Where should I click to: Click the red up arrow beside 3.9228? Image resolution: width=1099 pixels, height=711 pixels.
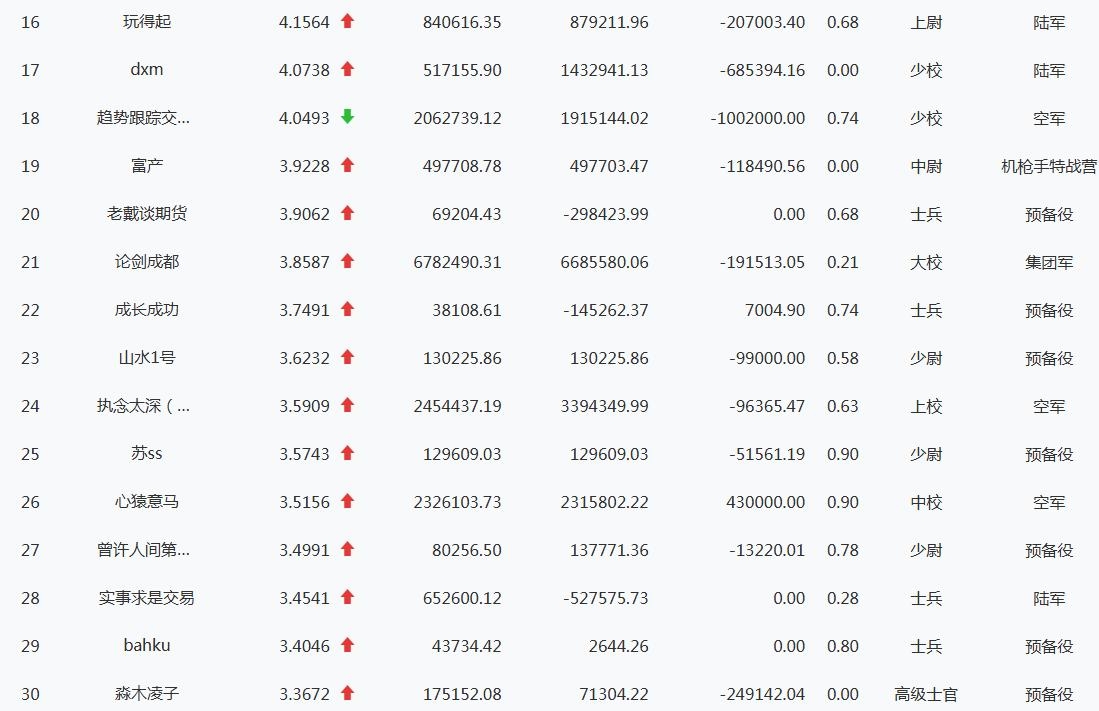click(x=347, y=165)
